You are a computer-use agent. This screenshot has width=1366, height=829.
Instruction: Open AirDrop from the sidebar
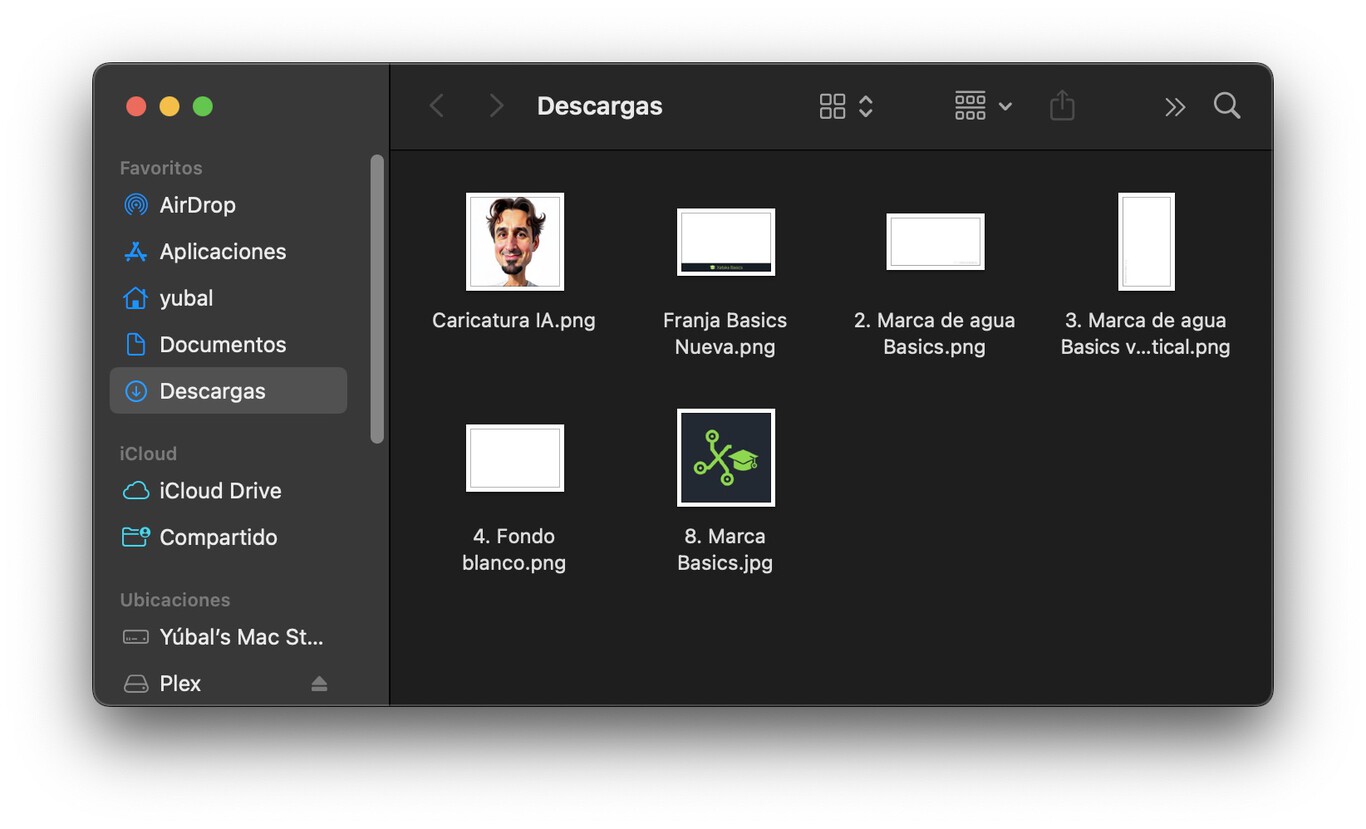198,205
